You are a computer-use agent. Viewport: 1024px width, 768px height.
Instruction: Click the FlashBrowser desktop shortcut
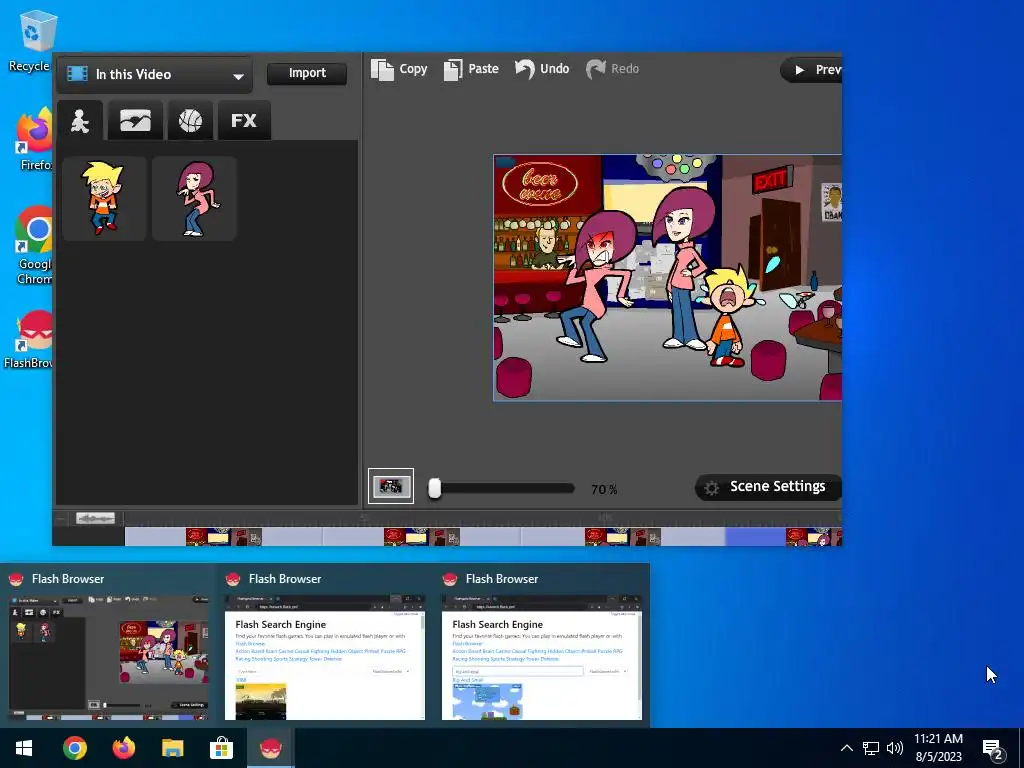(x=31, y=340)
